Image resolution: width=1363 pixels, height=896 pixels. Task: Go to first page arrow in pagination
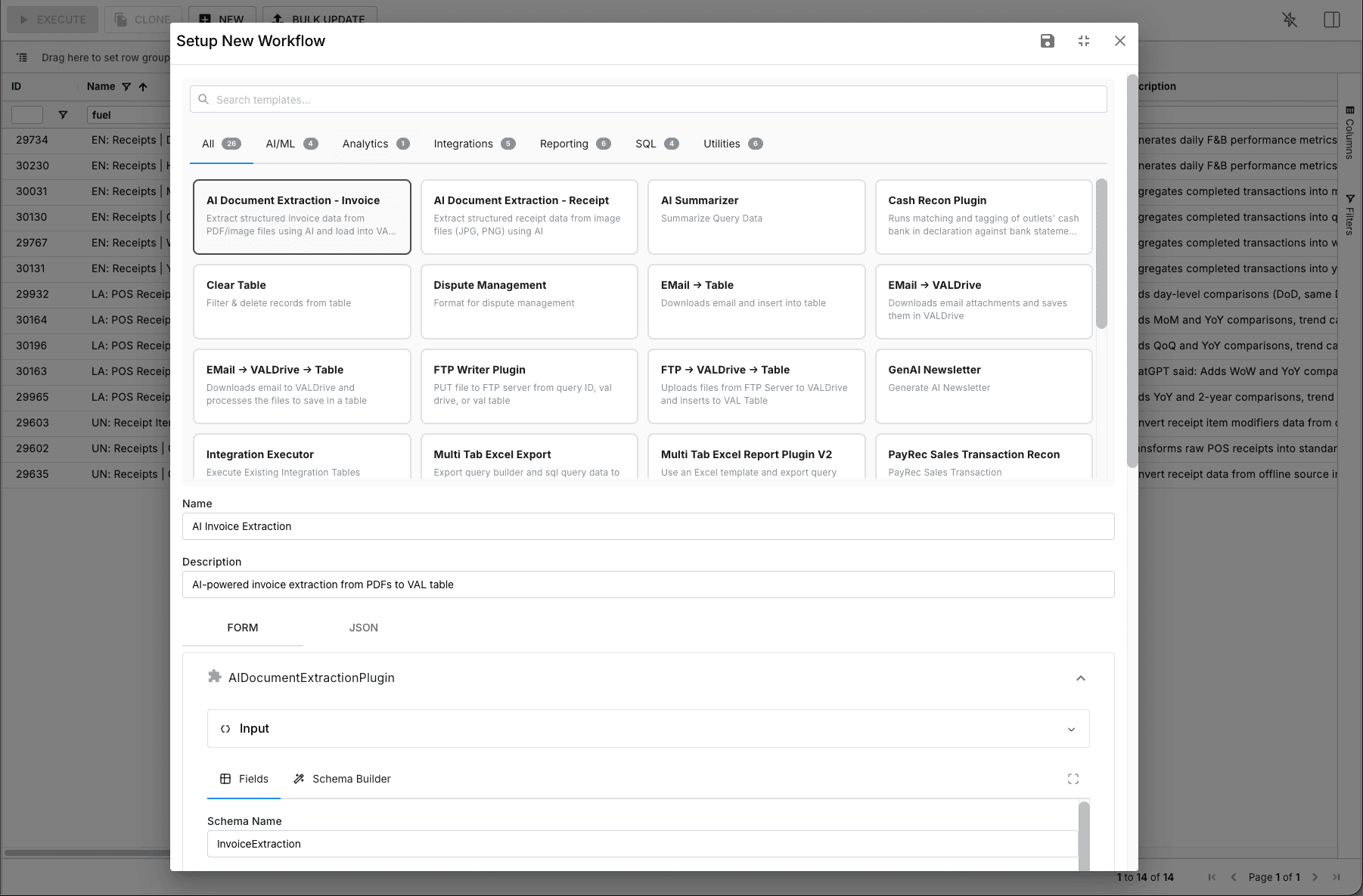(x=1212, y=877)
